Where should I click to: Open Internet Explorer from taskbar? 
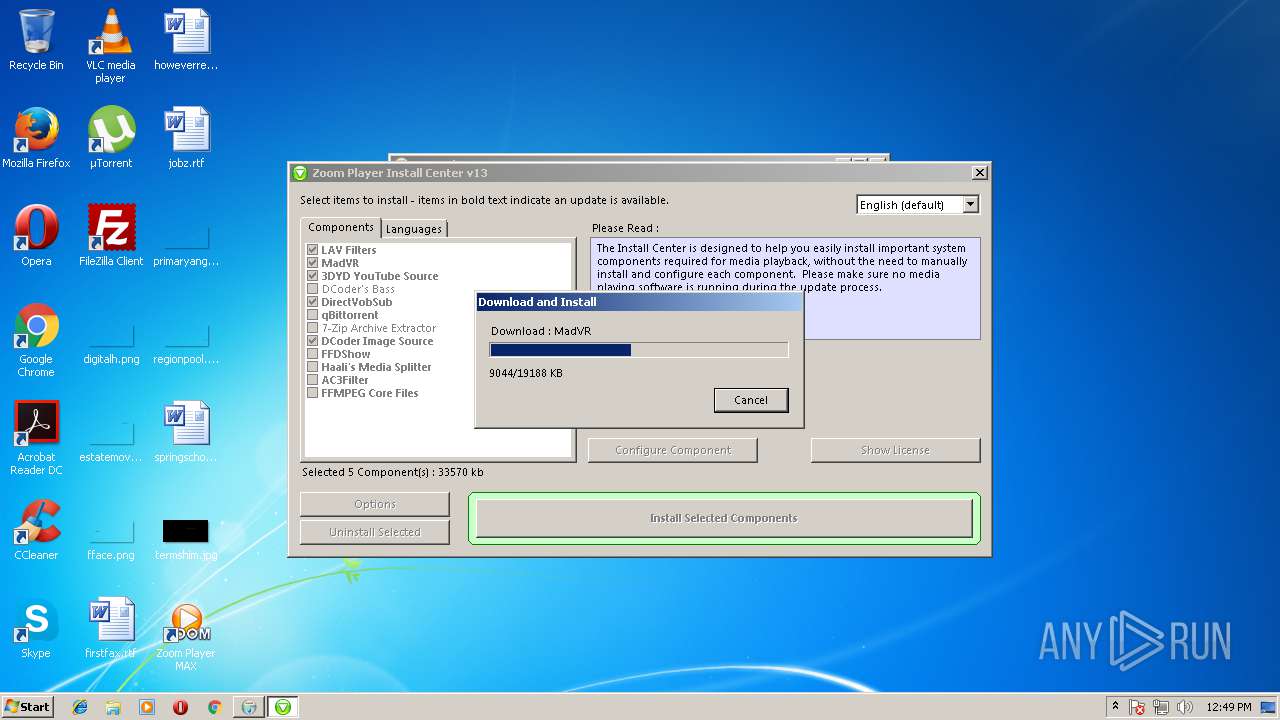click(80, 707)
